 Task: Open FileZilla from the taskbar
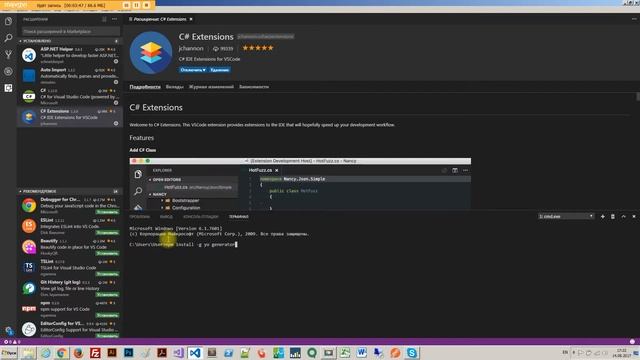click(95, 353)
